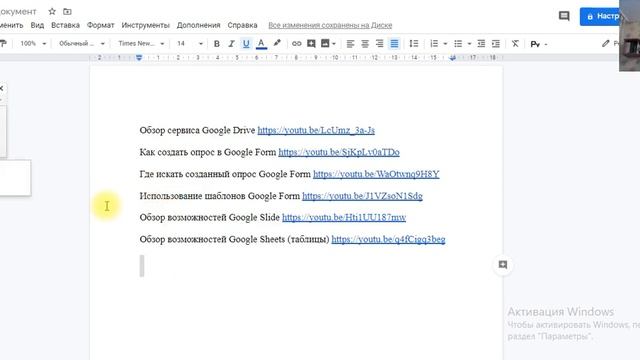Toggle underline formatting
This screenshot has height=360, width=640.
click(x=246, y=44)
